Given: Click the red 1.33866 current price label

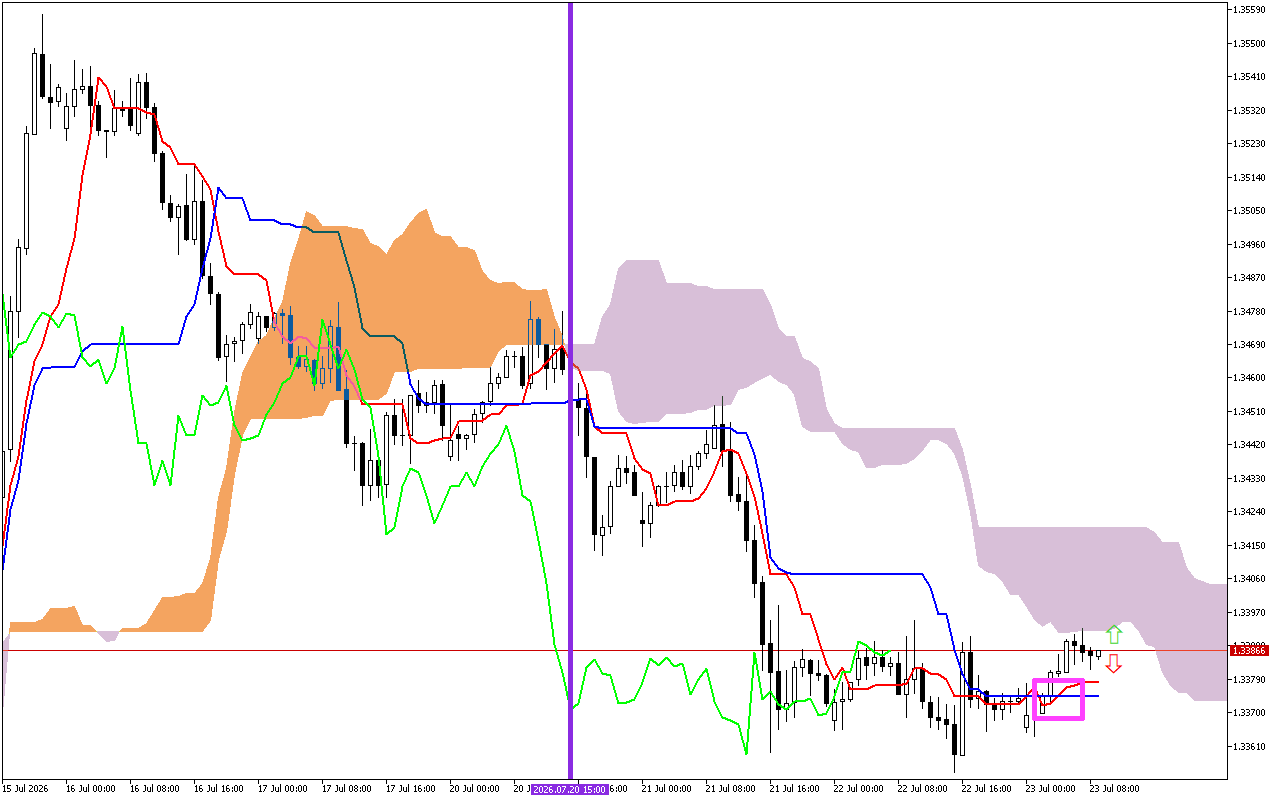Looking at the screenshot, I should 1251,651.
